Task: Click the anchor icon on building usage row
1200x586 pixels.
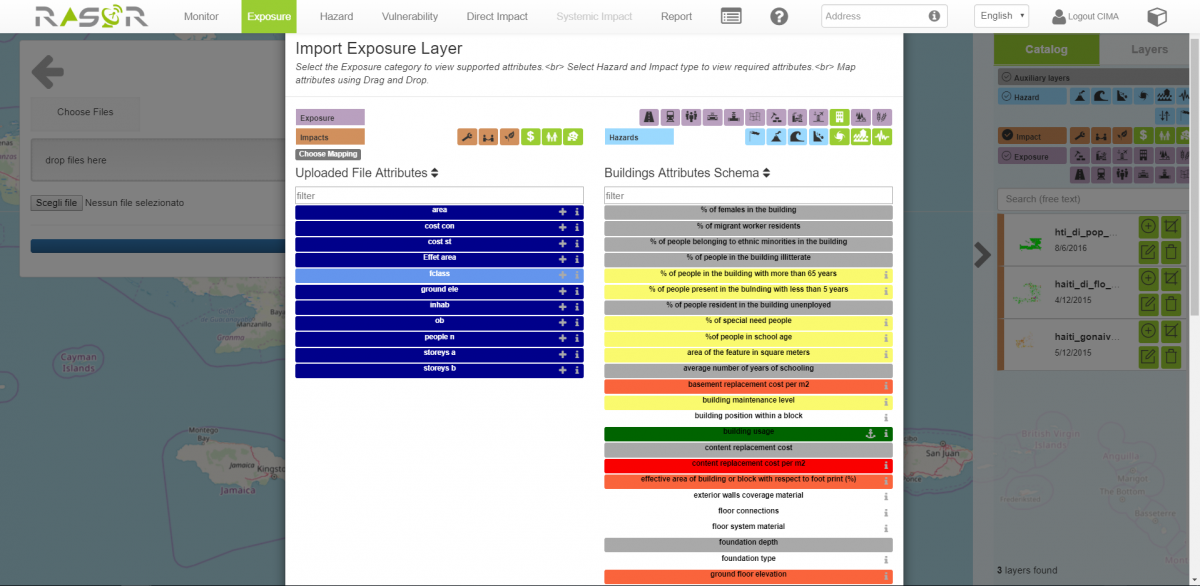Action: (871, 434)
